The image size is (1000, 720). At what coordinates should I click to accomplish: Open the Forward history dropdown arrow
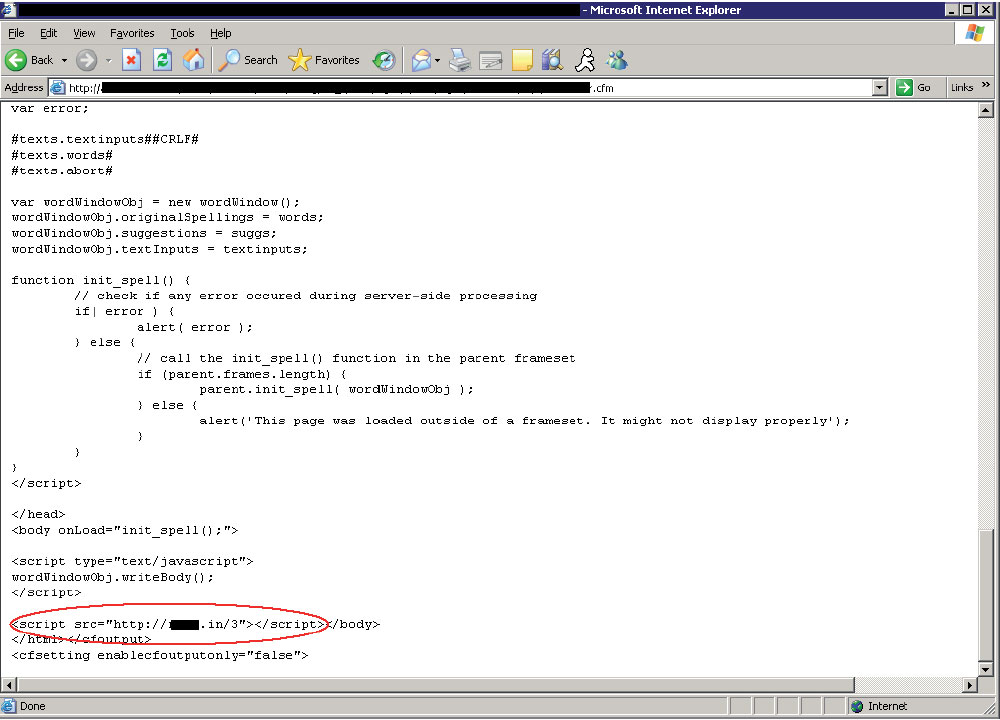point(108,61)
